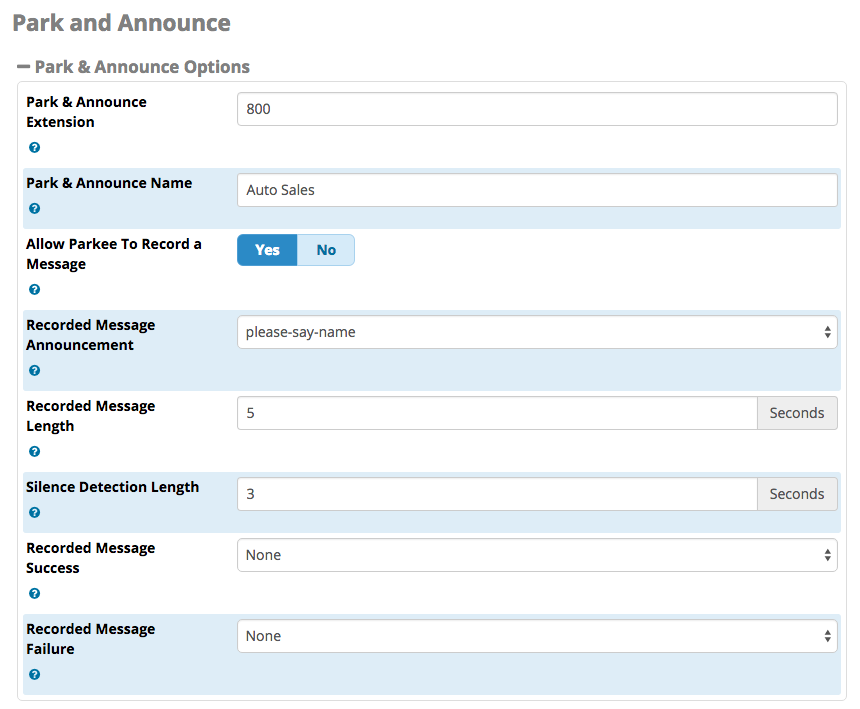Open help for Allow Parkee To Record
Viewport: 860px width, 709px height.
coord(35,290)
